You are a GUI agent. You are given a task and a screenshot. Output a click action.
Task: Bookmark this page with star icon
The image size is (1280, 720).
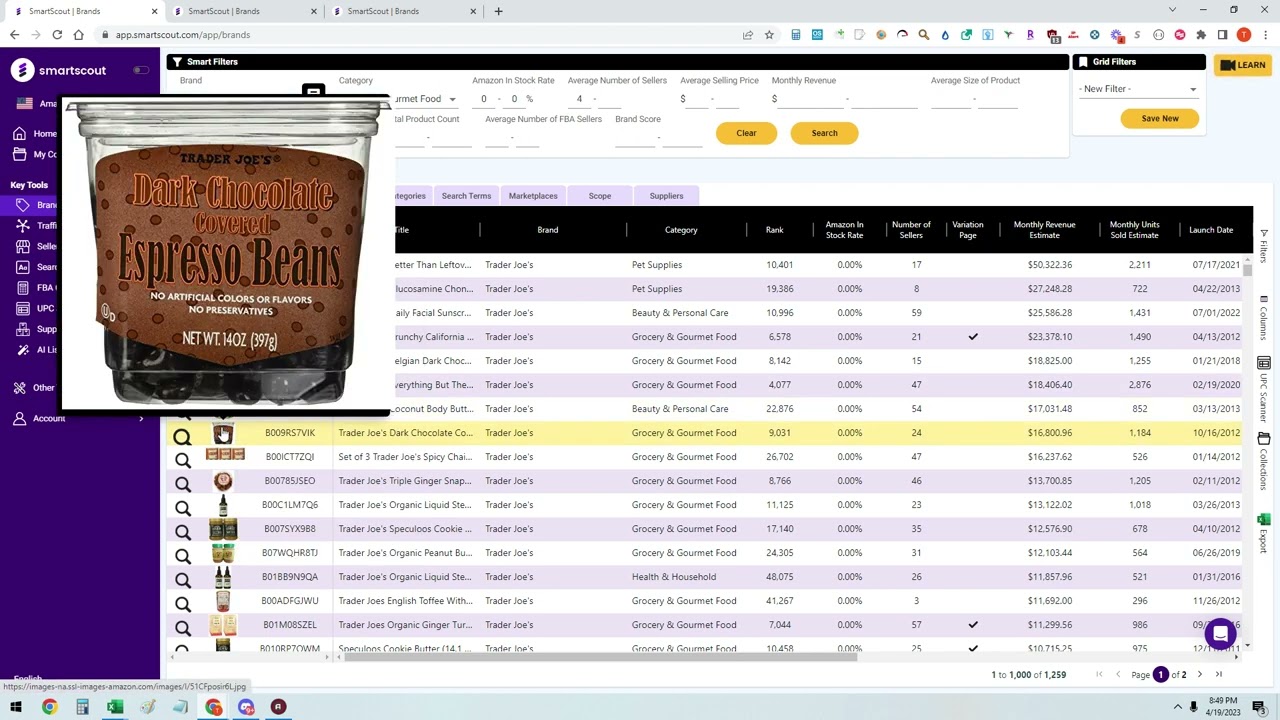pos(769,35)
